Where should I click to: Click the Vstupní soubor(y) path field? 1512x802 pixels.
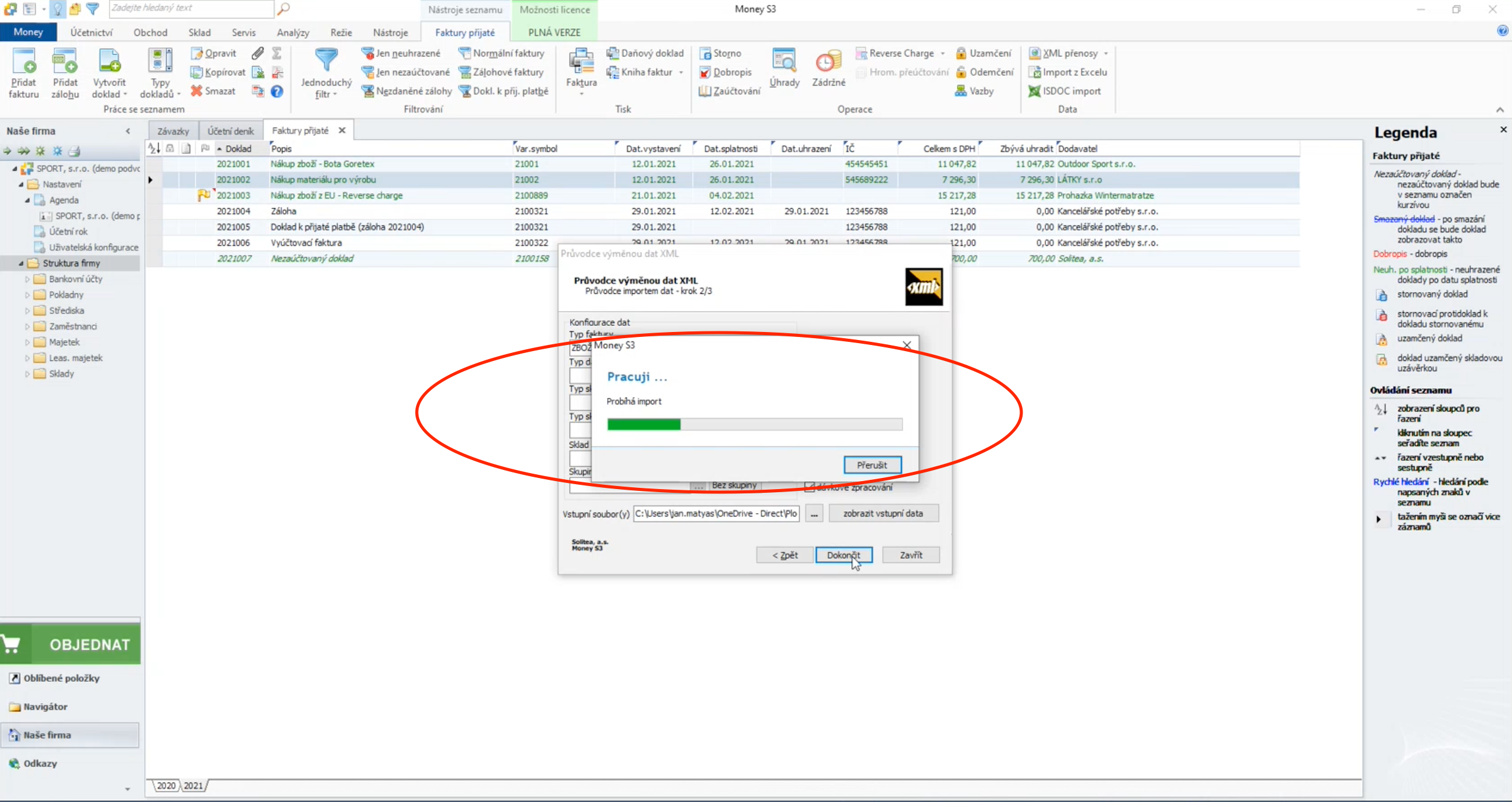coord(717,513)
